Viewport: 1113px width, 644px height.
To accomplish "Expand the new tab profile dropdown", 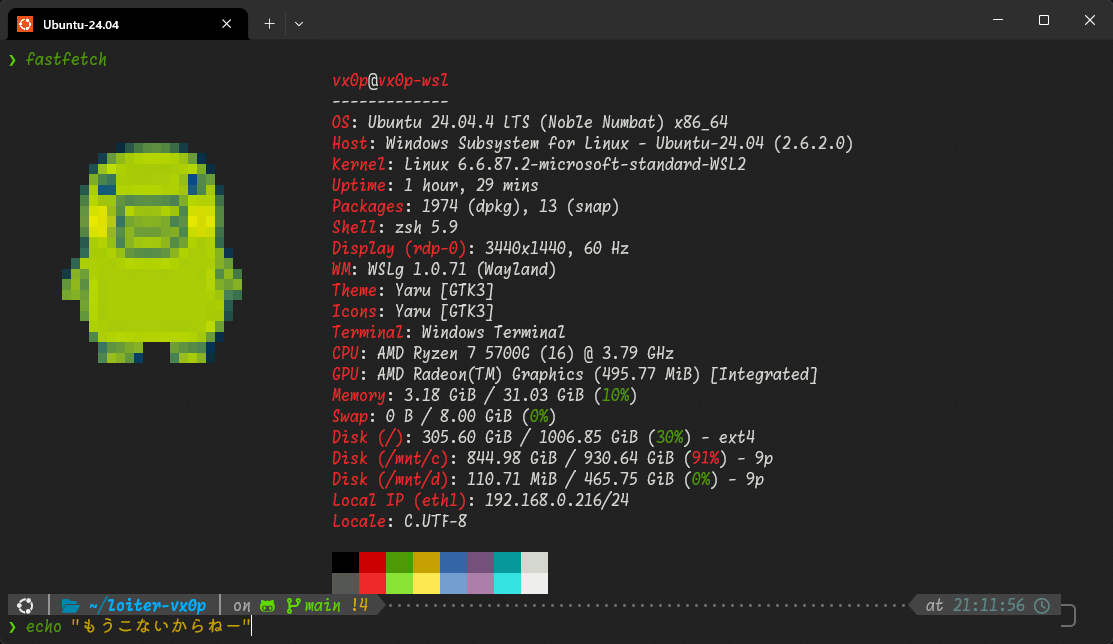I will tap(299, 24).
